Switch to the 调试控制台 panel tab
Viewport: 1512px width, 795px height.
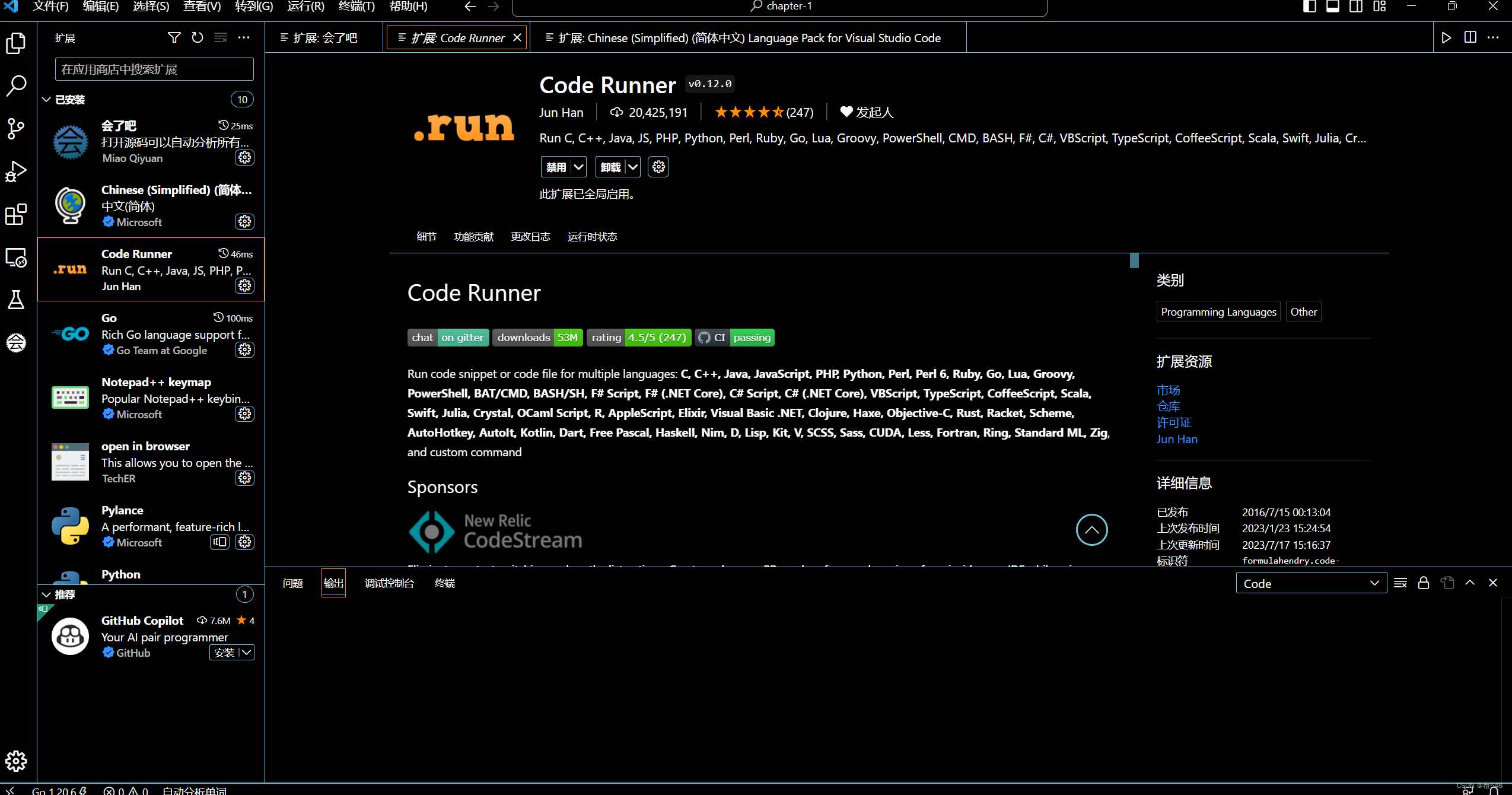389,583
